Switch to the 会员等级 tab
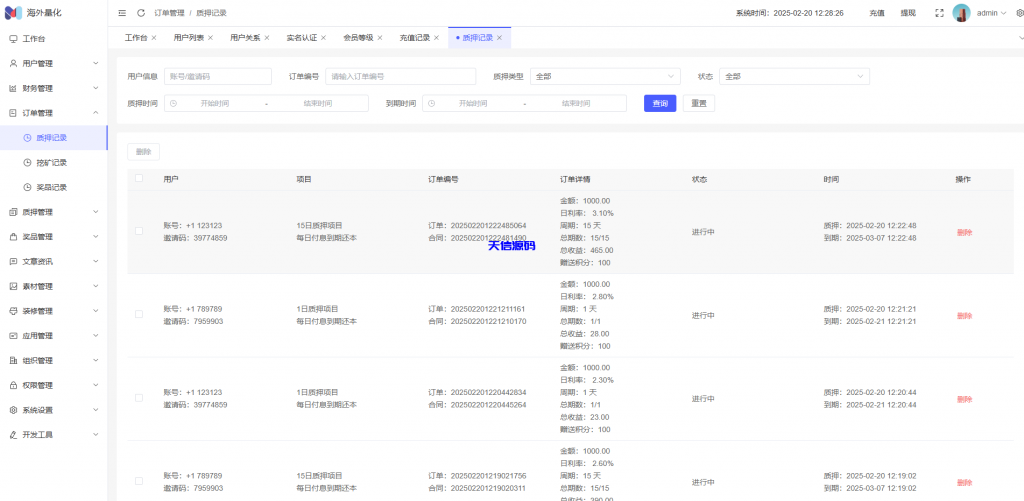This screenshot has width=1024, height=501. (358, 38)
